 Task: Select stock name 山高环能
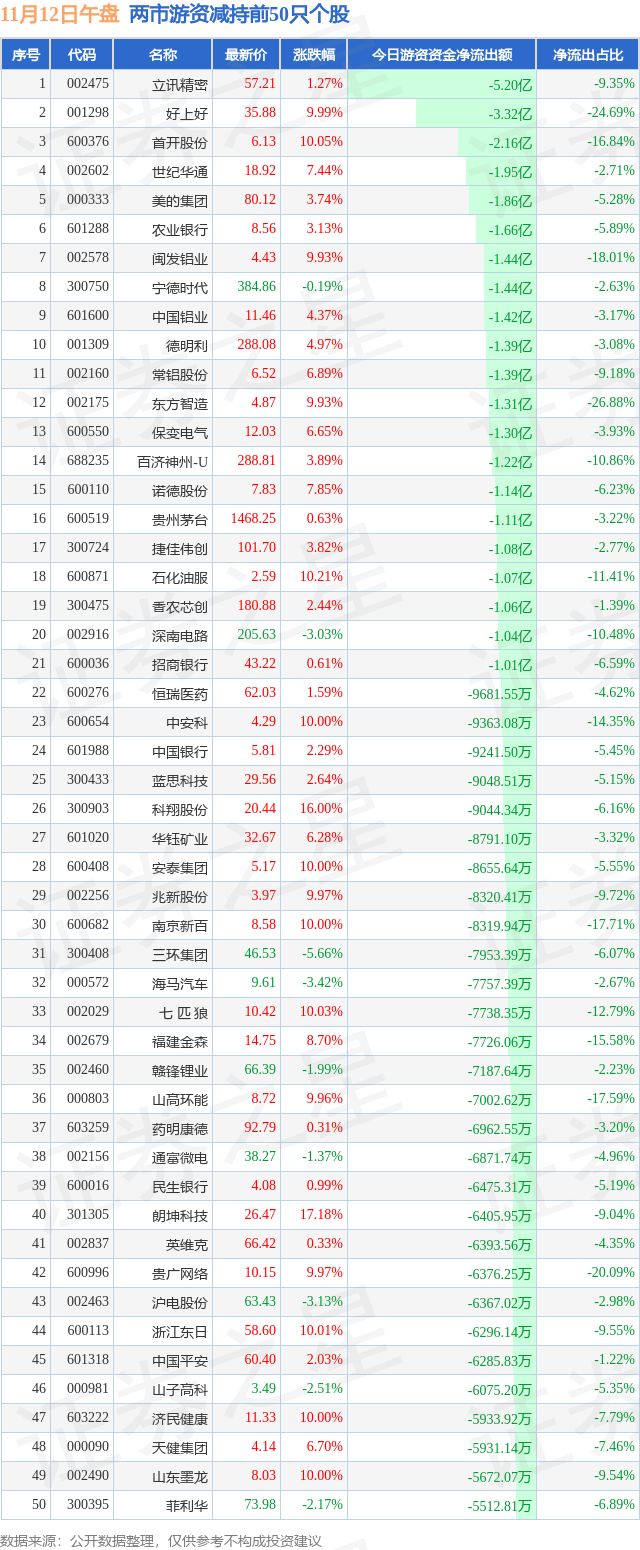(x=180, y=1100)
